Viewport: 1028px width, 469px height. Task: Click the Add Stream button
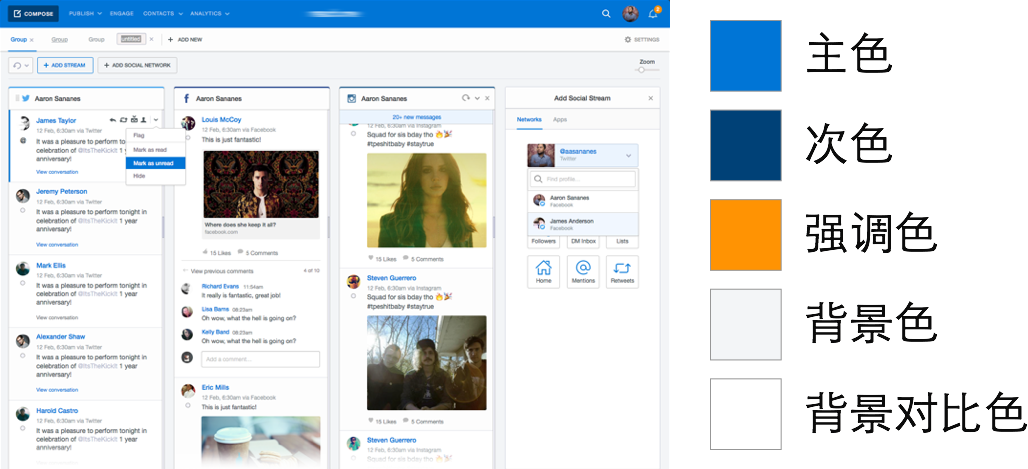[x=65, y=65]
